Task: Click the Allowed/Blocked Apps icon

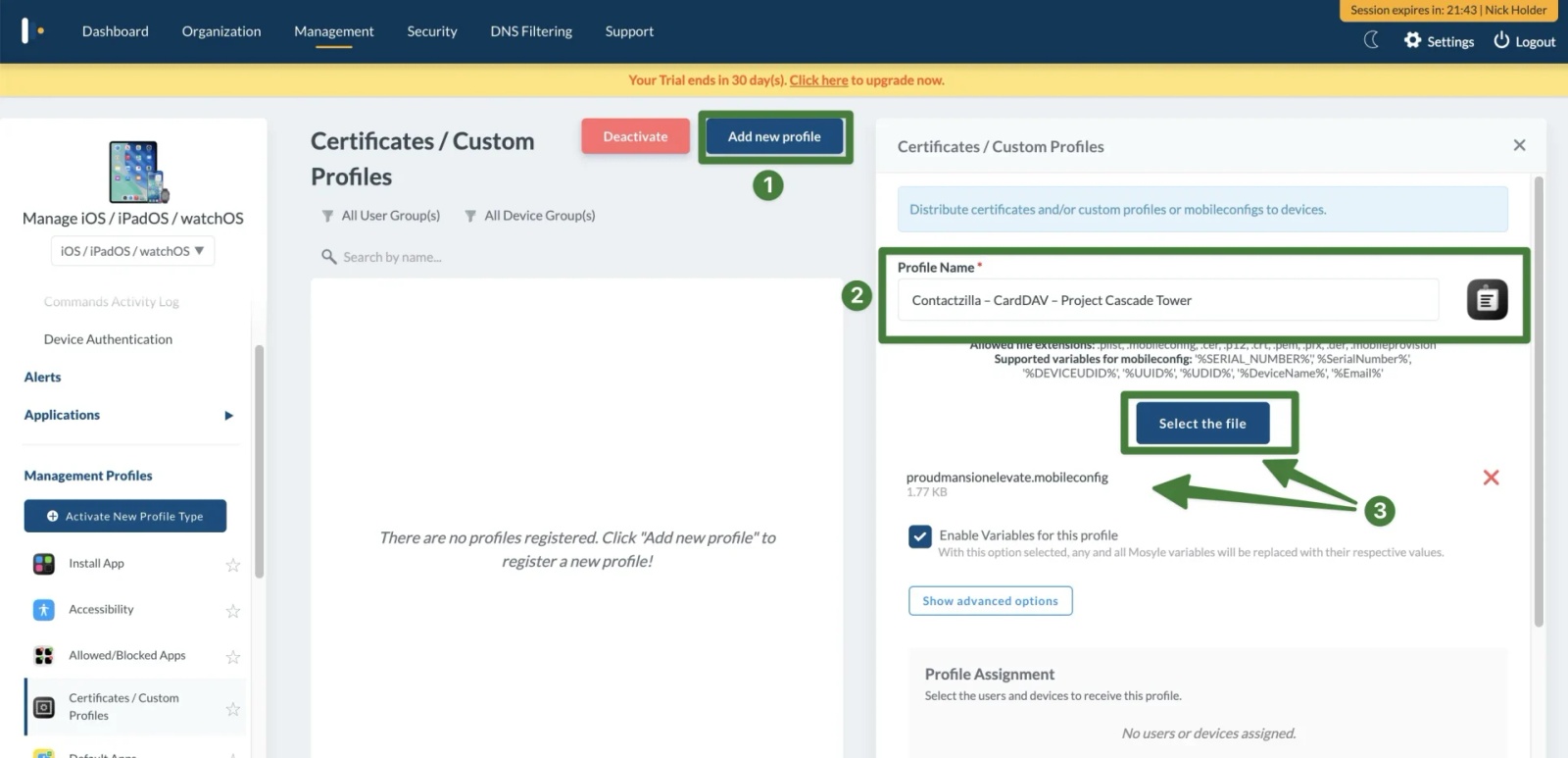Action: click(44, 656)
